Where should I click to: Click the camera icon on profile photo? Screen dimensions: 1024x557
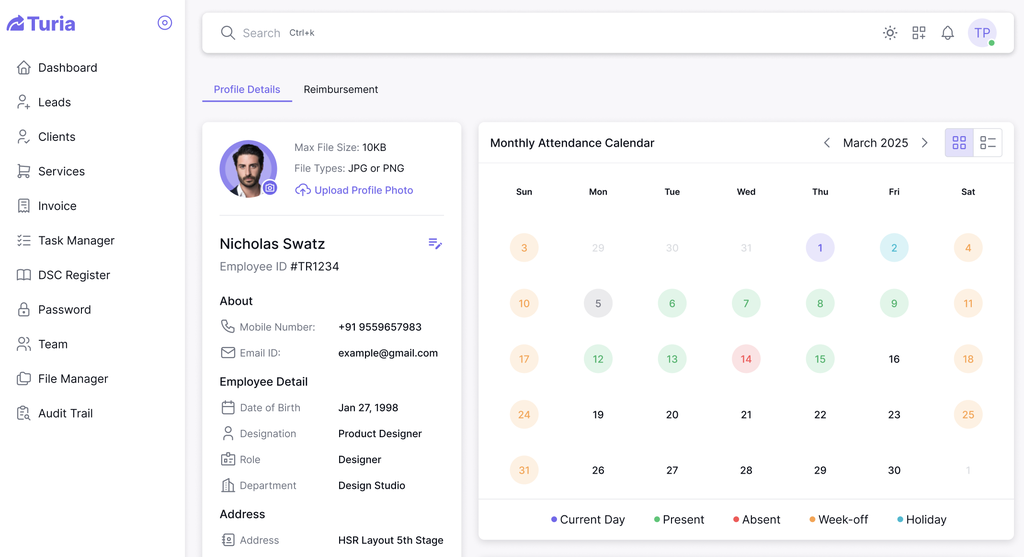270,188
